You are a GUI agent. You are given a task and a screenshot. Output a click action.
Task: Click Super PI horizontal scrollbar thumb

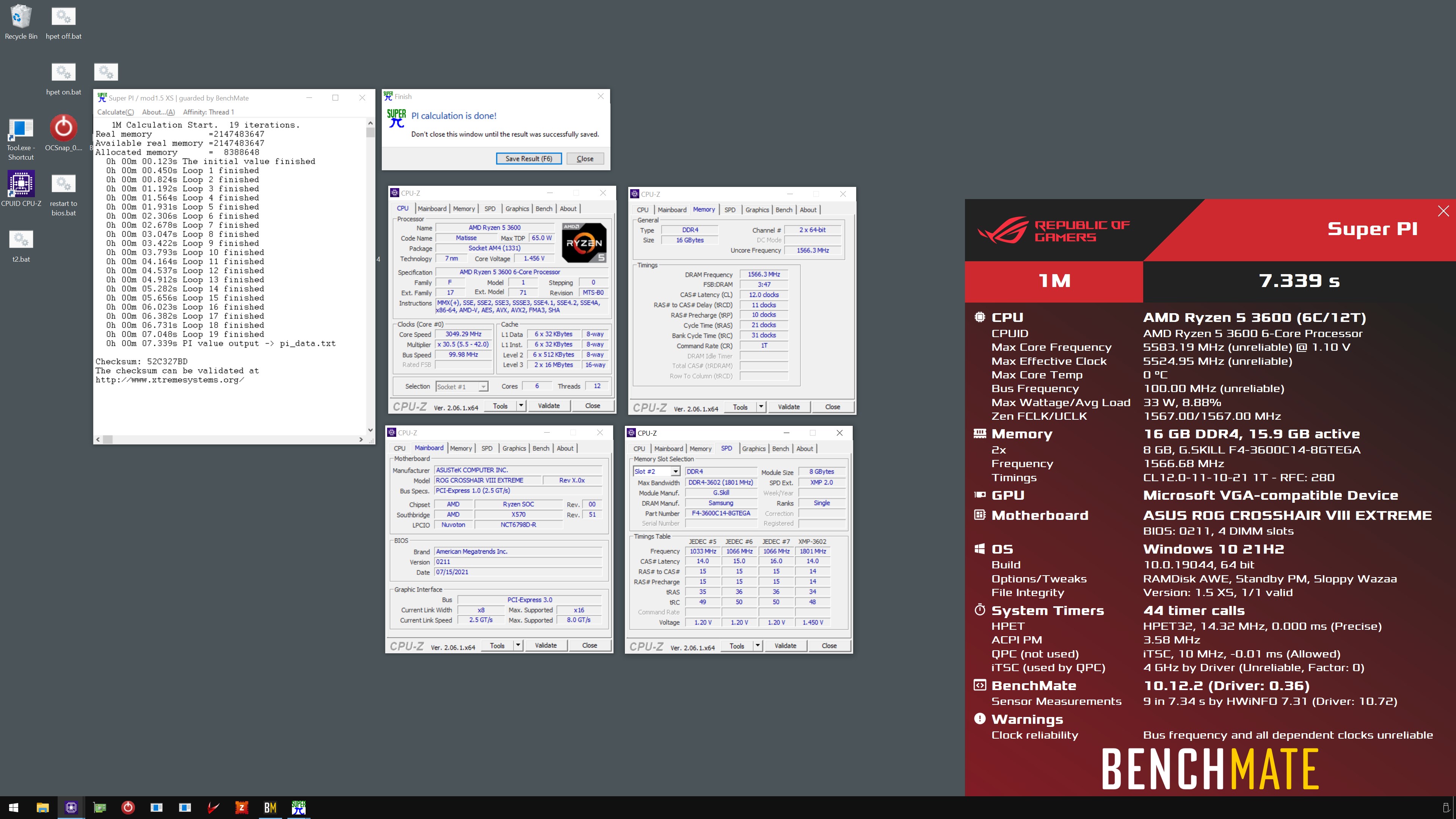click(107, 439)
